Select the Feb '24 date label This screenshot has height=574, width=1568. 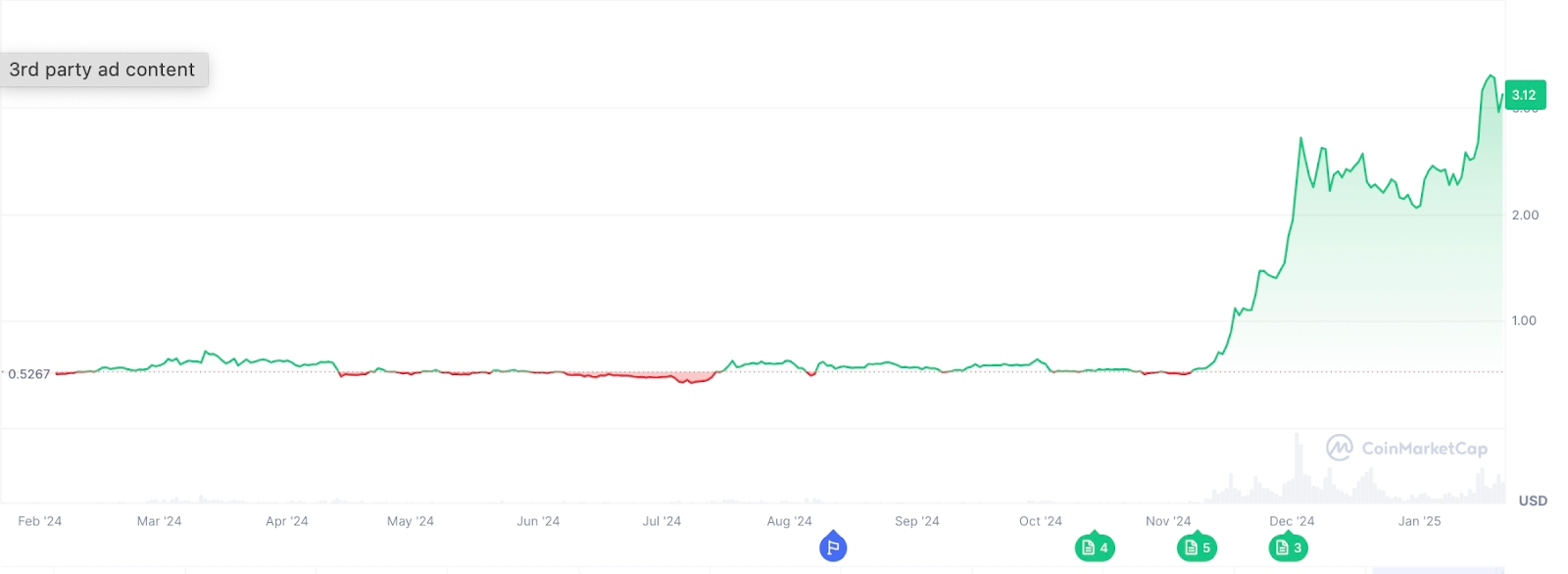[40, 521]
